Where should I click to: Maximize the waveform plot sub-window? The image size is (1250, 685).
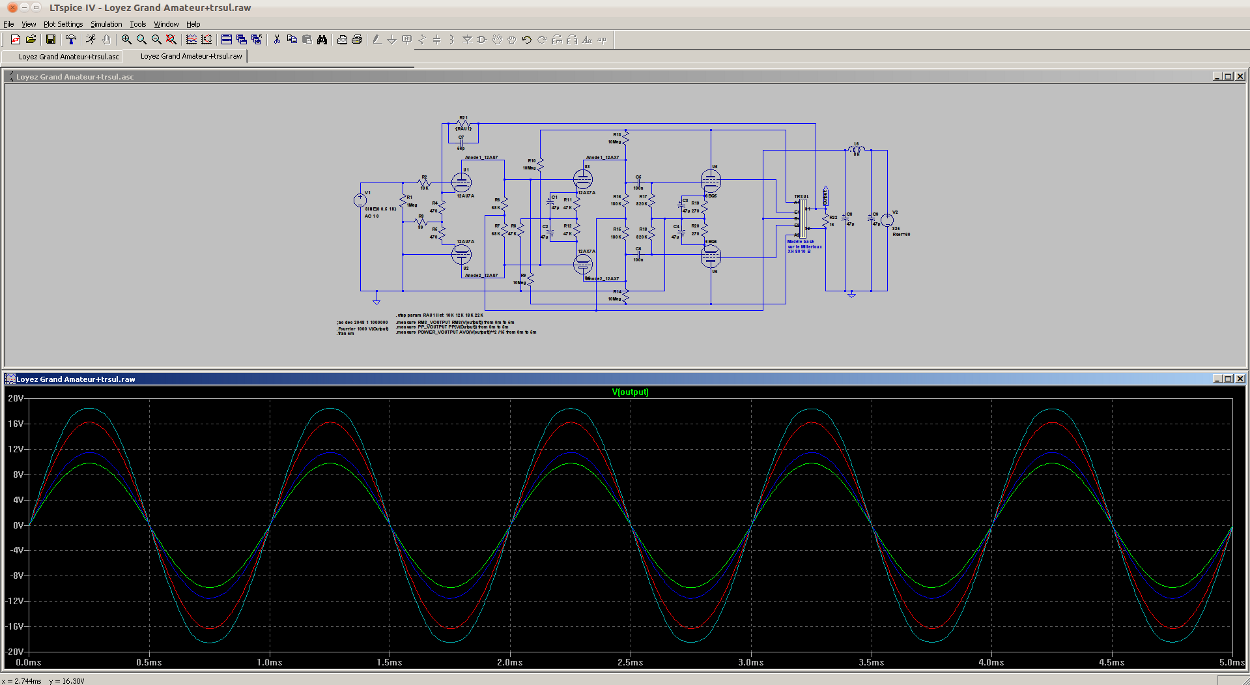click(1228, 379)
